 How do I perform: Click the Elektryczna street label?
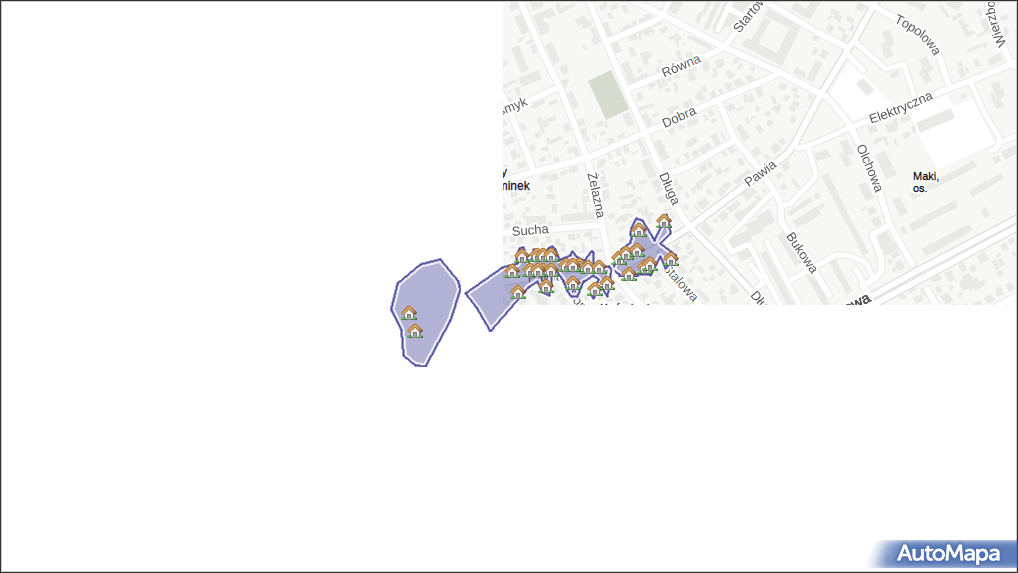coord(900,108)
